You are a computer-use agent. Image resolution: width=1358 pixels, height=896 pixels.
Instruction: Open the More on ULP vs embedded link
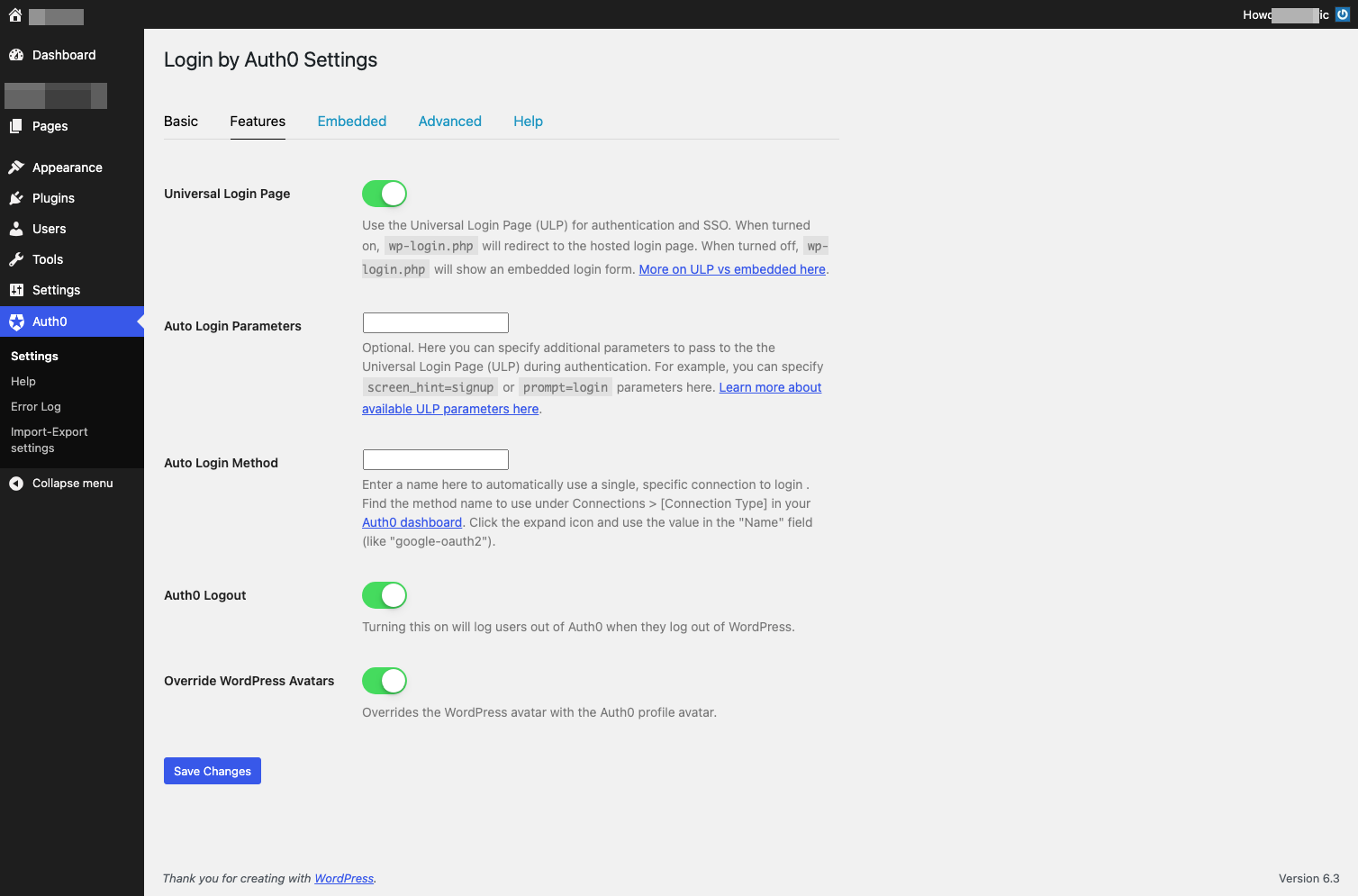732,269
